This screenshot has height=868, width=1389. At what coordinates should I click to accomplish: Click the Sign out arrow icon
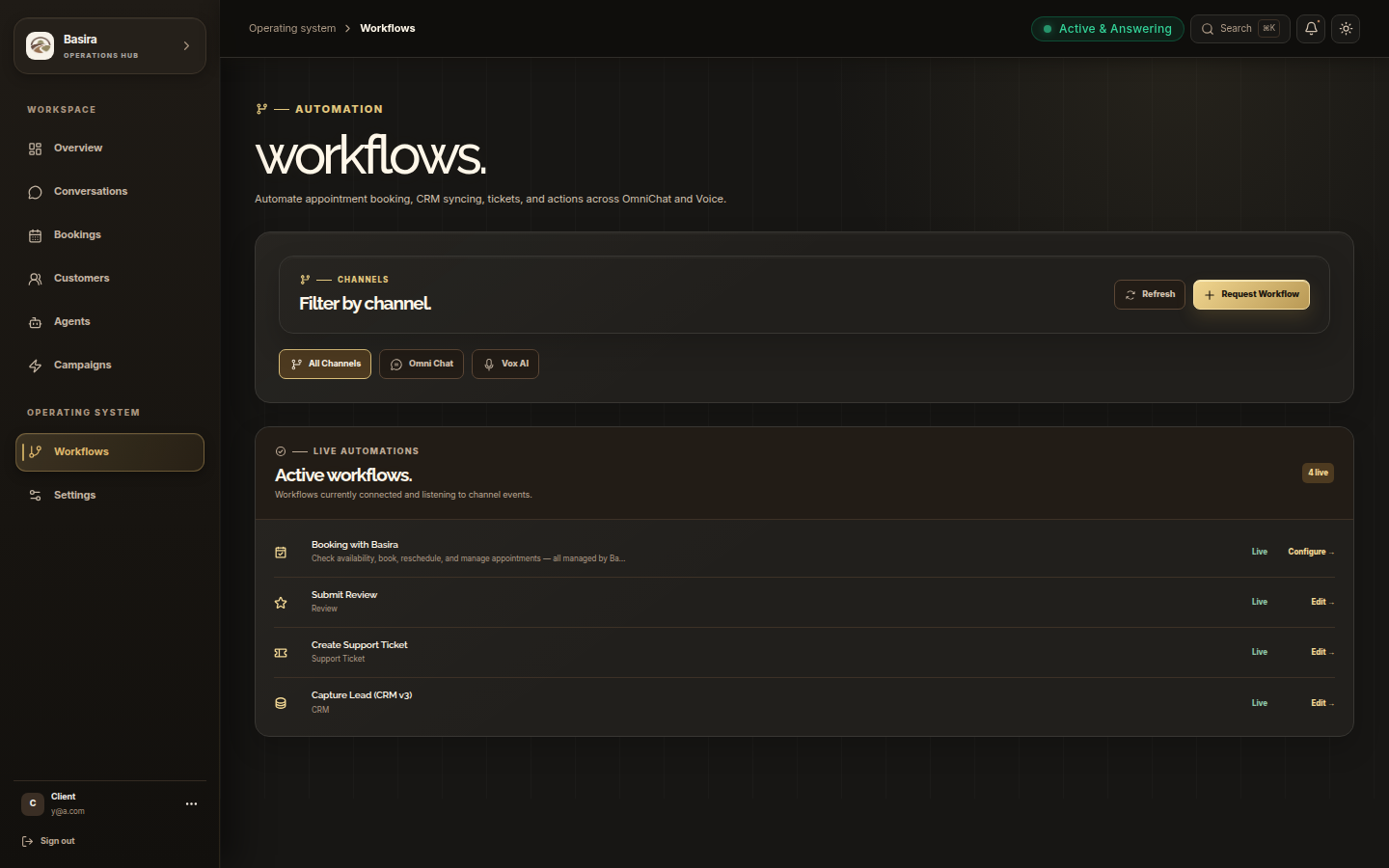point(27,841)
